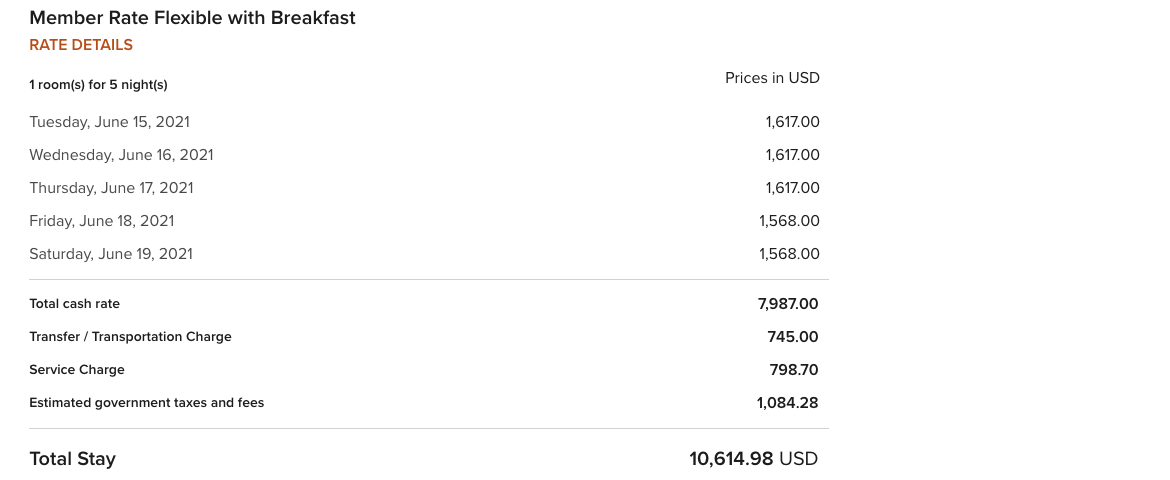Click the Transfer / Transportation Charge label
Screen dimensions: 1170x480
click(131, 337)
